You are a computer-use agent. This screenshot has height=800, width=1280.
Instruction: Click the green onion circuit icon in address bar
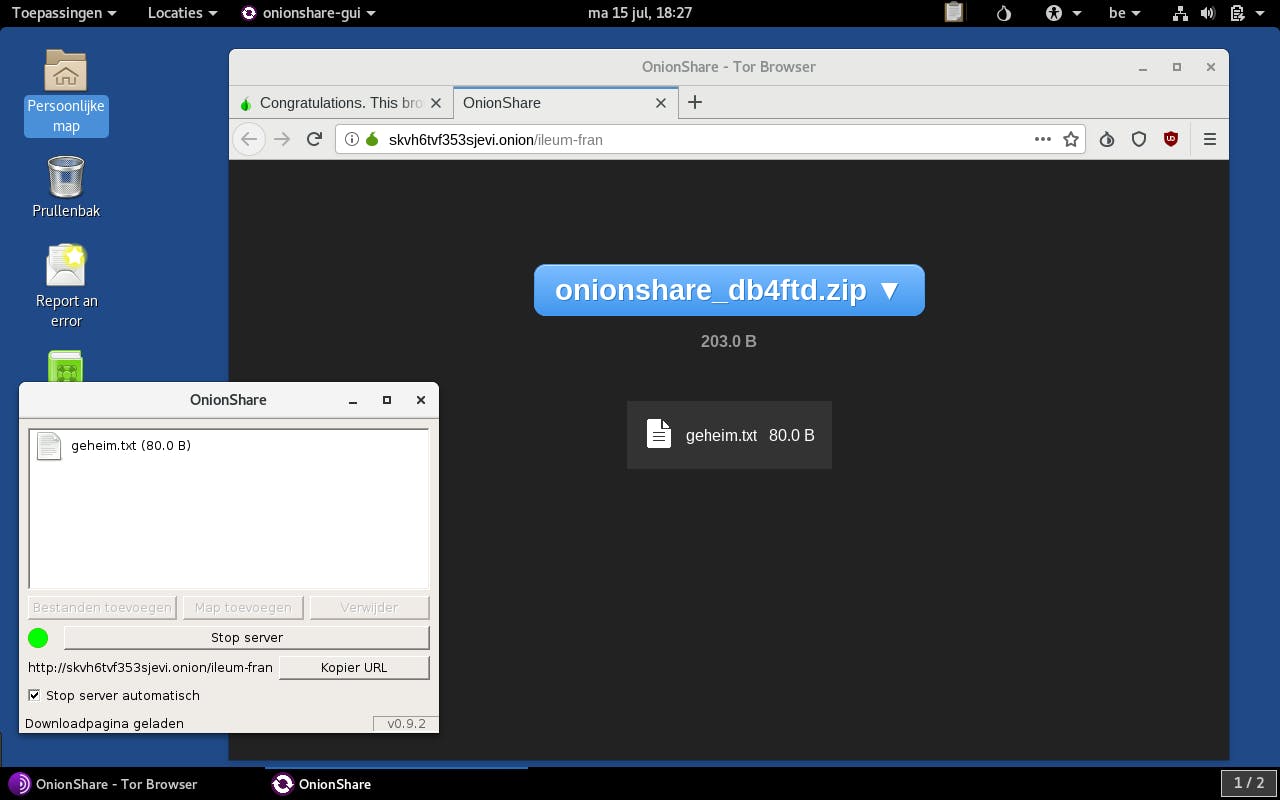pyautogui.click(x=372, y=139)
